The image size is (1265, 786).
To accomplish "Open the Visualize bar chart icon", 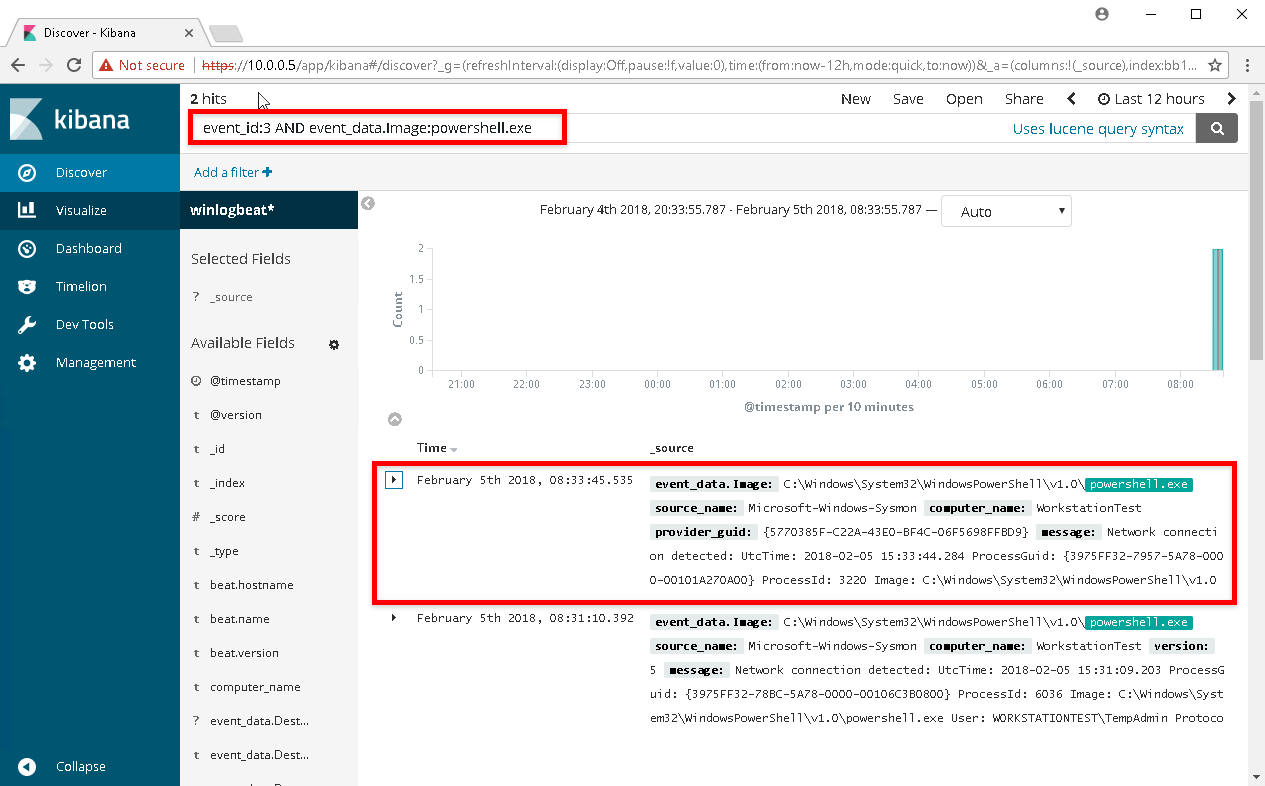I will pos(28,211).
